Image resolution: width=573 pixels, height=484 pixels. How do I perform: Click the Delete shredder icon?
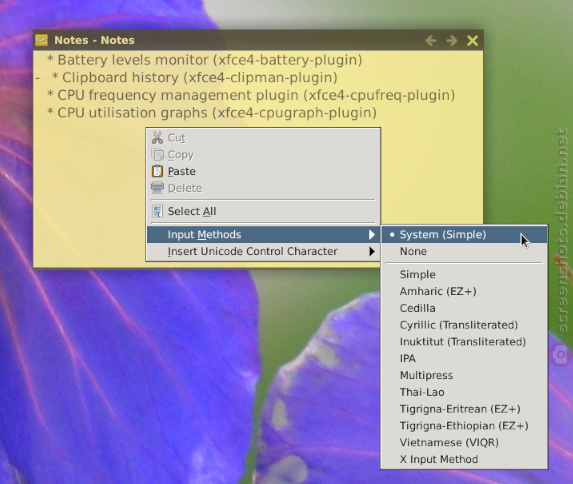point(158,188)
